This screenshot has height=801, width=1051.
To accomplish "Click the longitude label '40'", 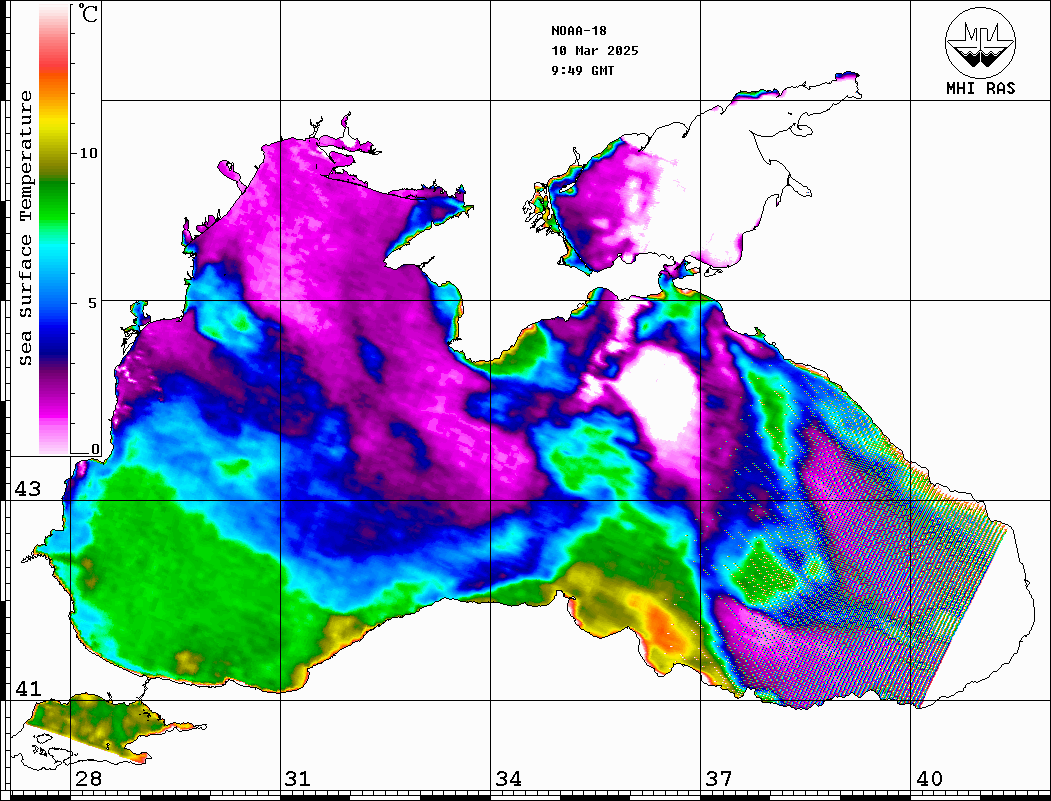I will [x=929, y=779].
